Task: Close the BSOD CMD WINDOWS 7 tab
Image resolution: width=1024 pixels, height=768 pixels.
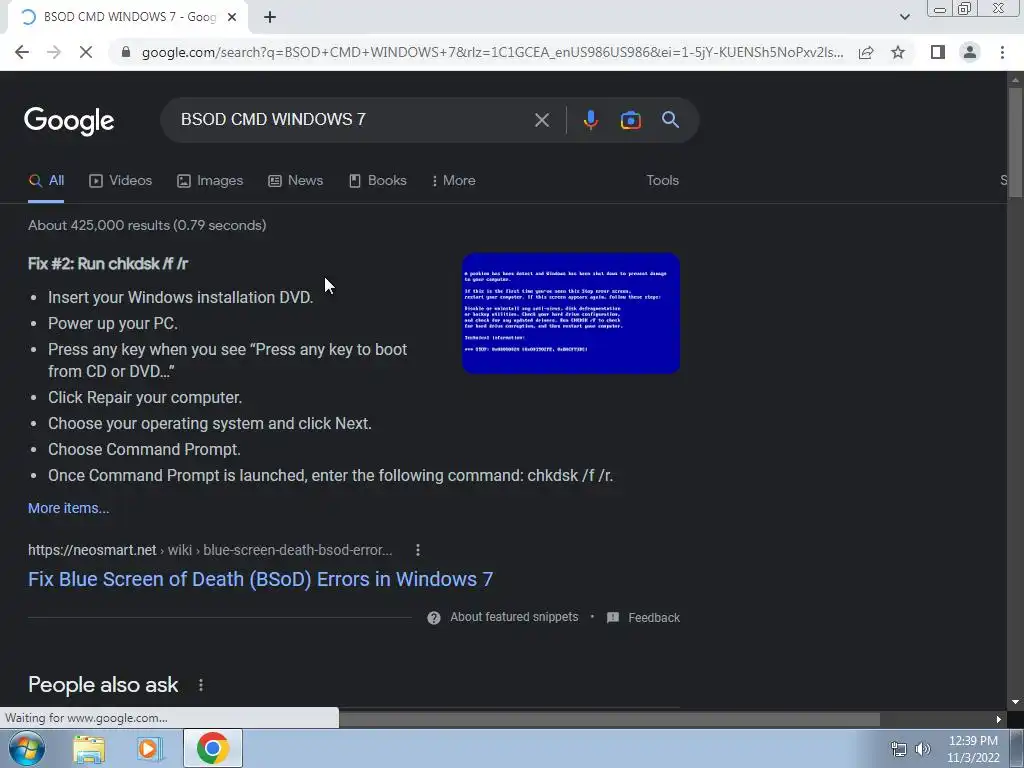Action: click(x=232, y=18)
